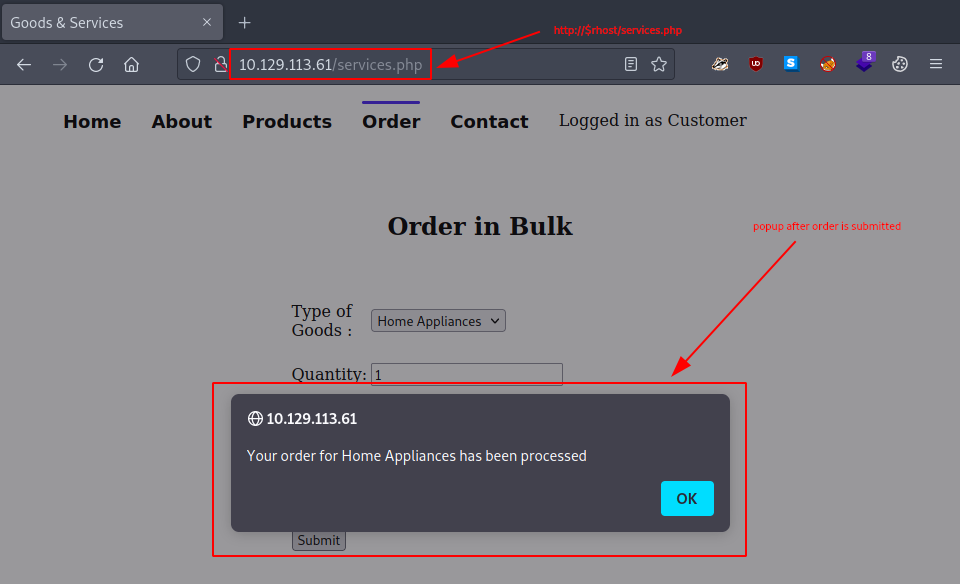The height and width of the screenshot is (584, 960).
Task: Select the Order navigation item
Action: tap(391, 121)
